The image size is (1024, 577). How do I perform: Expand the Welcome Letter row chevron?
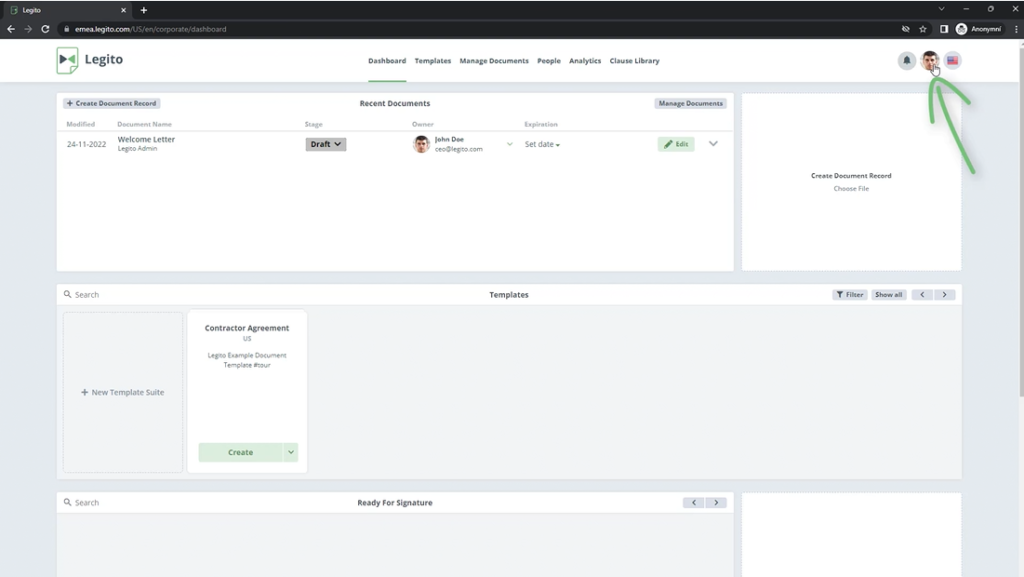(x=713, y=144)
